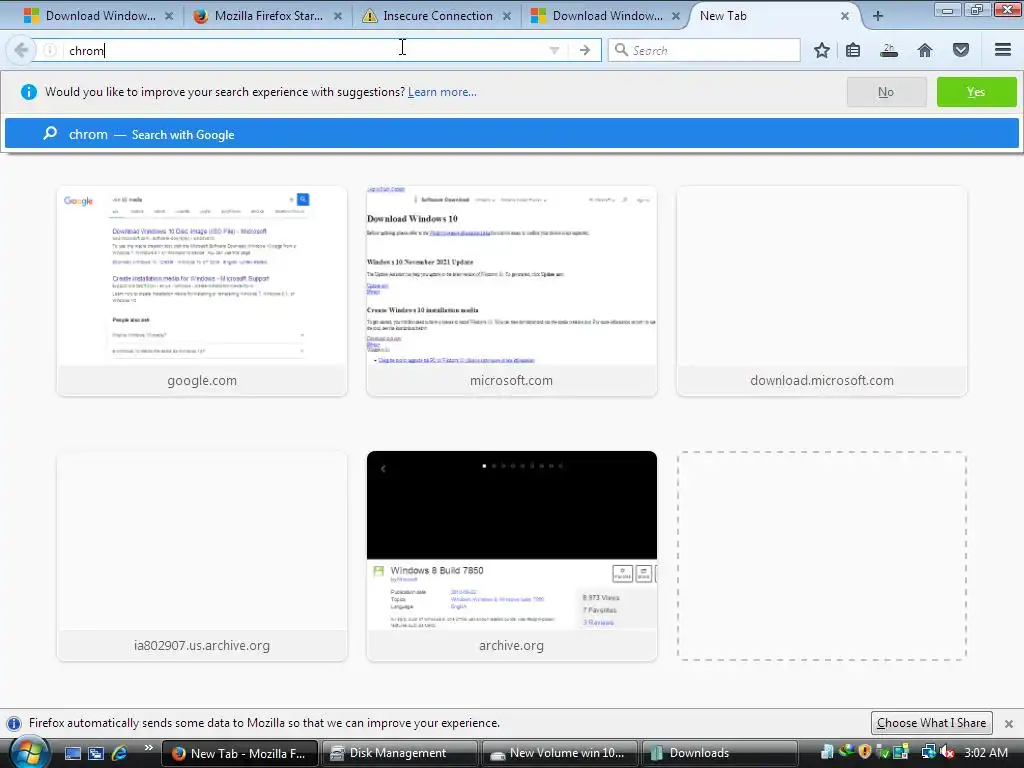The image size is (1024, 768).
Task: Click the volume muted tray icon
Action: tap(947, 753)
